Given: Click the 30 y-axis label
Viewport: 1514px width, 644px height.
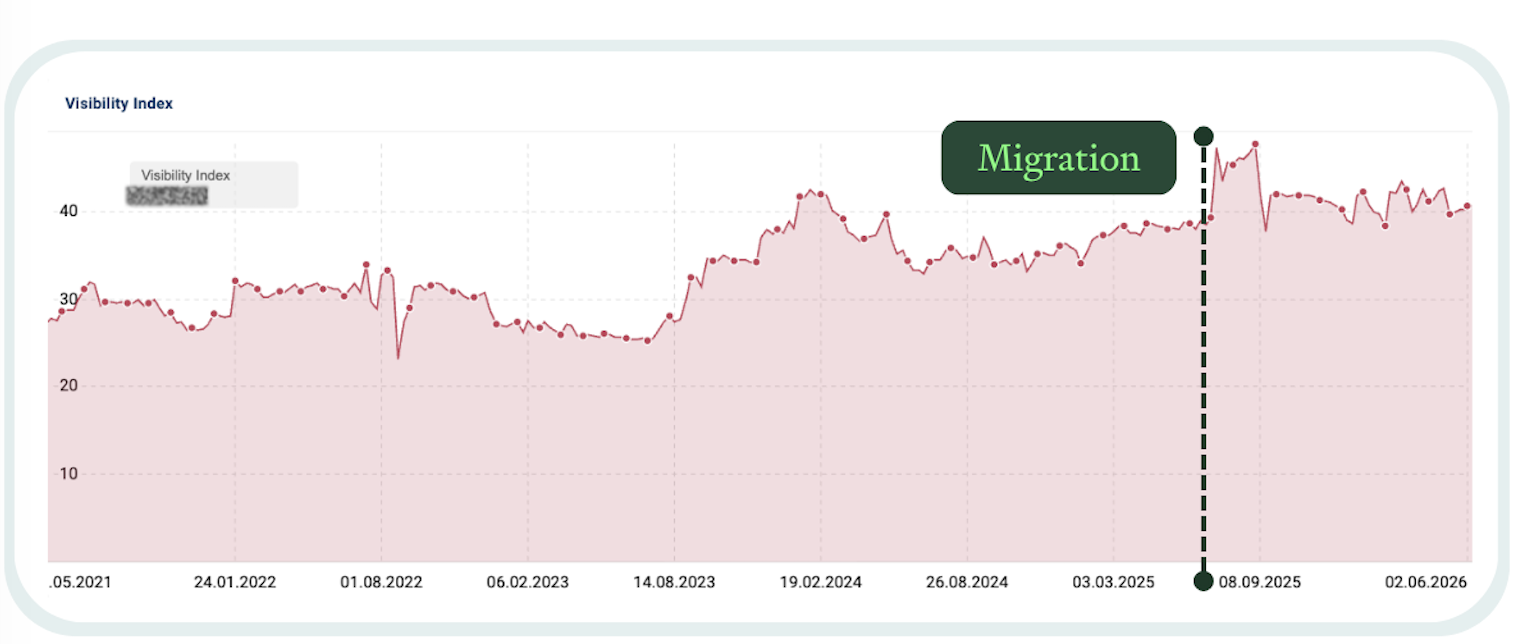Looking at the screenshot, I should (x=67, y=299).
